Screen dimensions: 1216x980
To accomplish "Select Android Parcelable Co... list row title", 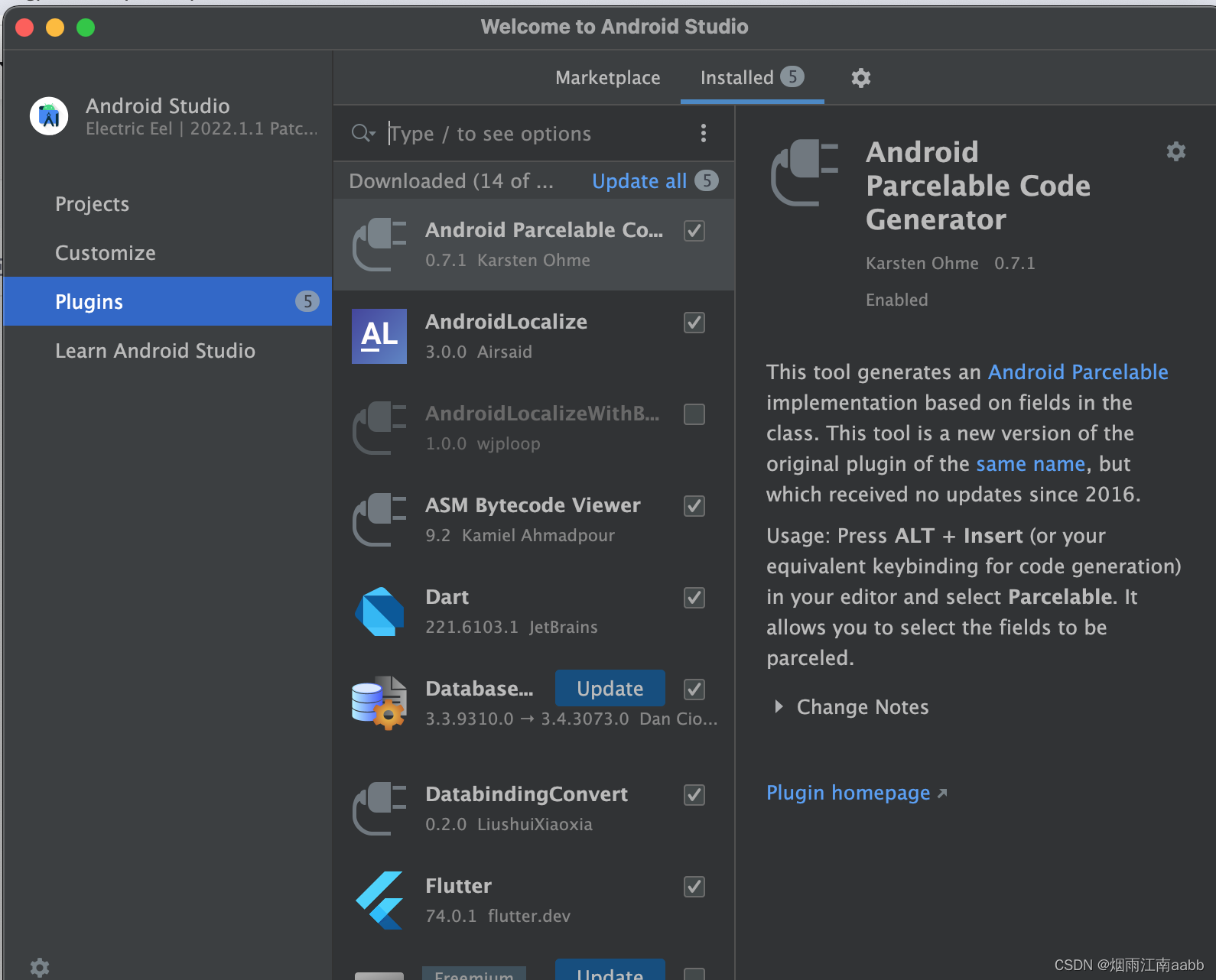I will 545,230.
